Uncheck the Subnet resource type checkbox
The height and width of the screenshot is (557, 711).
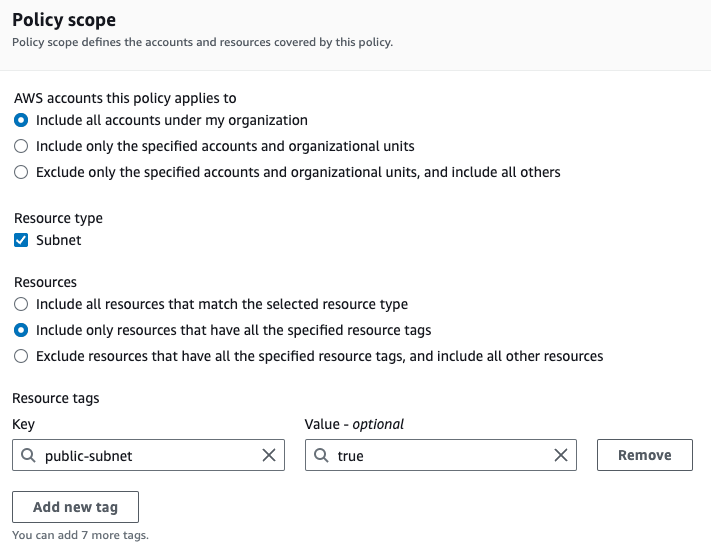(21, 240)
